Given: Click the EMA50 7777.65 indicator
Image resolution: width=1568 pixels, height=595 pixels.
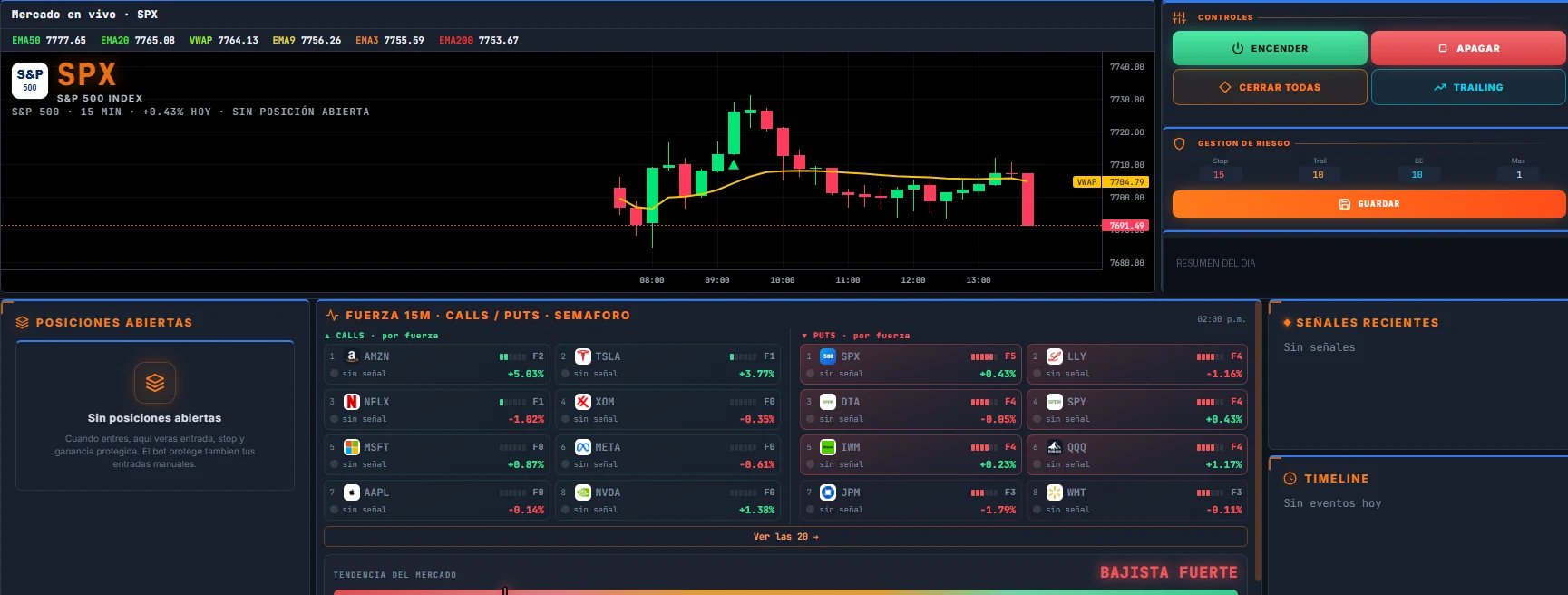Looking at the screenshot, I should 49,40.
